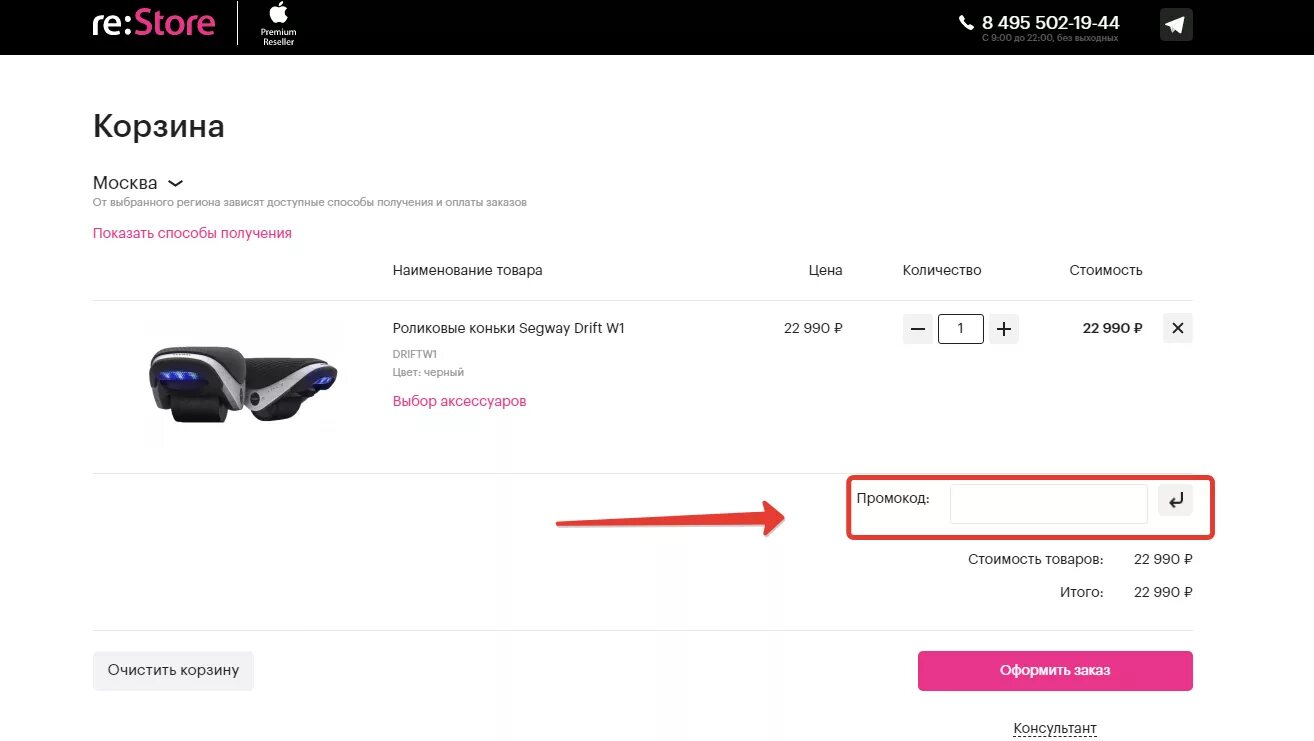Click the re:Store logo
Screen dimensions: 1314x741
click(154, 22)
